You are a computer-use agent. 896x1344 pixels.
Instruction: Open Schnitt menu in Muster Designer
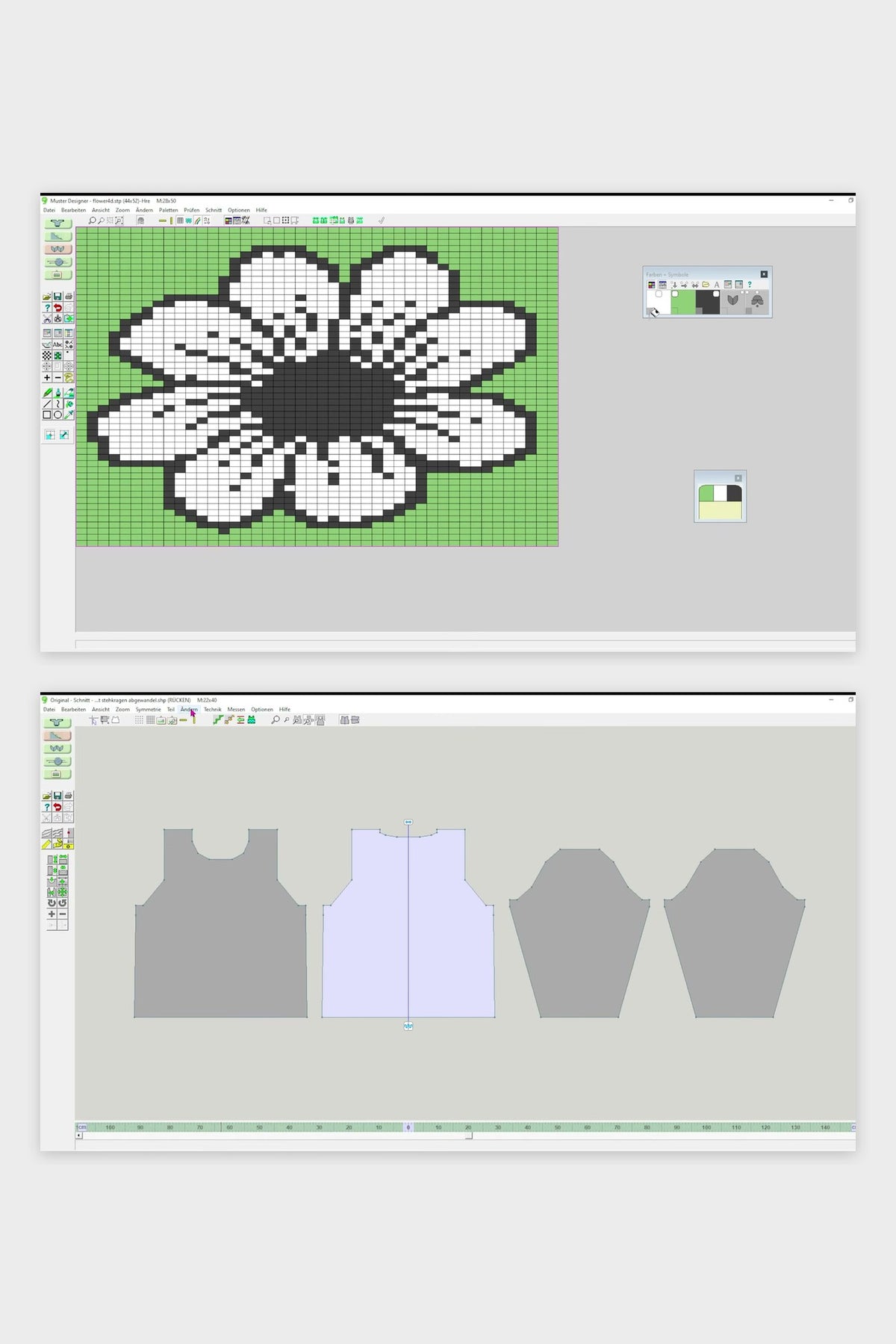tap(214, 210)
